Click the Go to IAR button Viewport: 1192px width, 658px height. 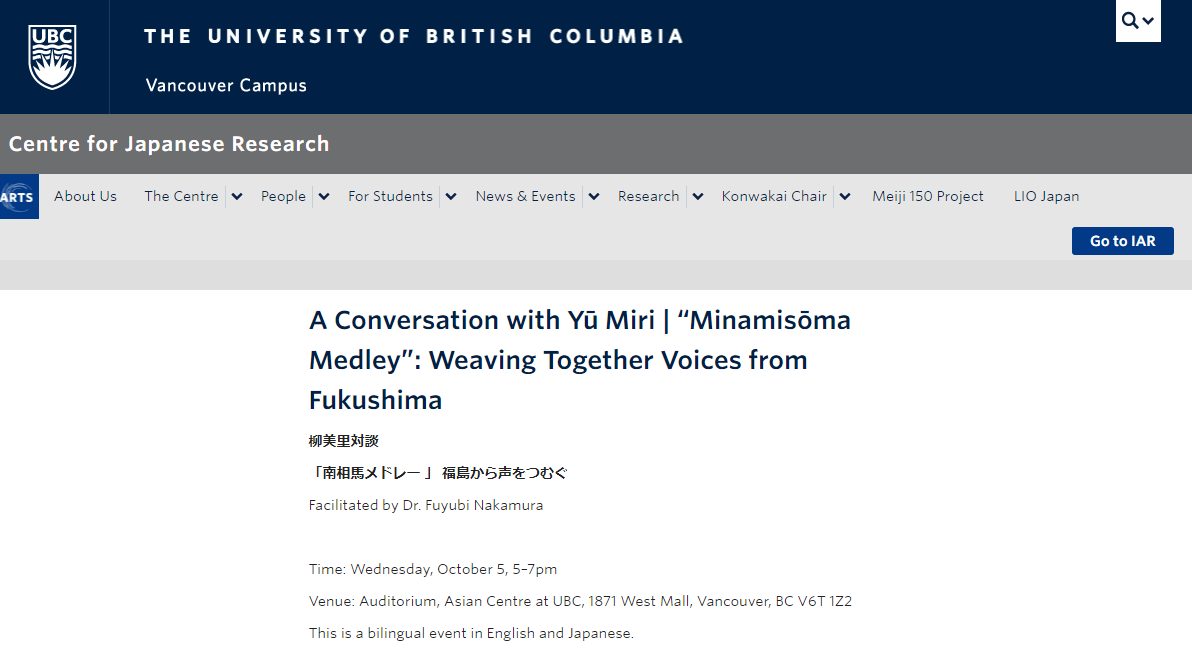1123,241
